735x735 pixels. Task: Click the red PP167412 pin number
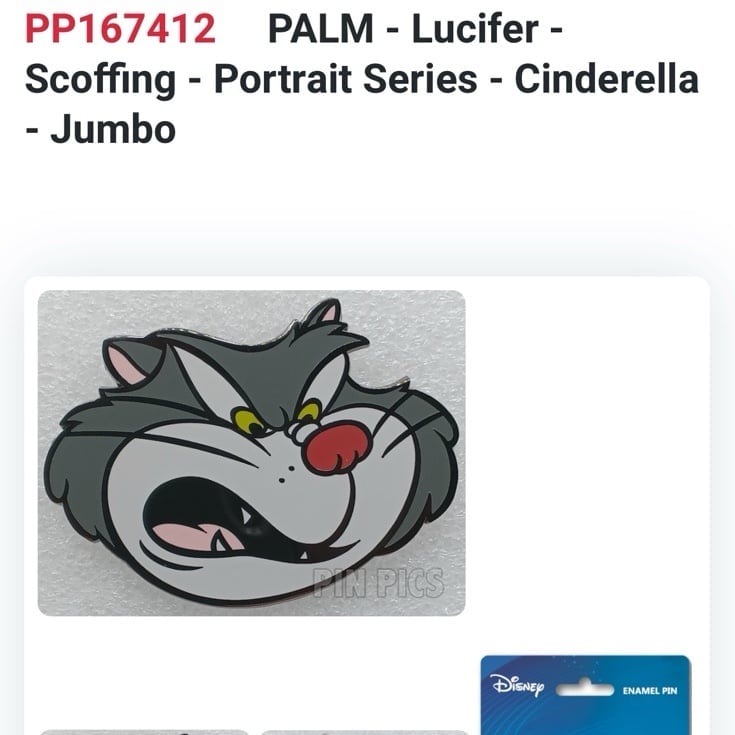point(120,29)
